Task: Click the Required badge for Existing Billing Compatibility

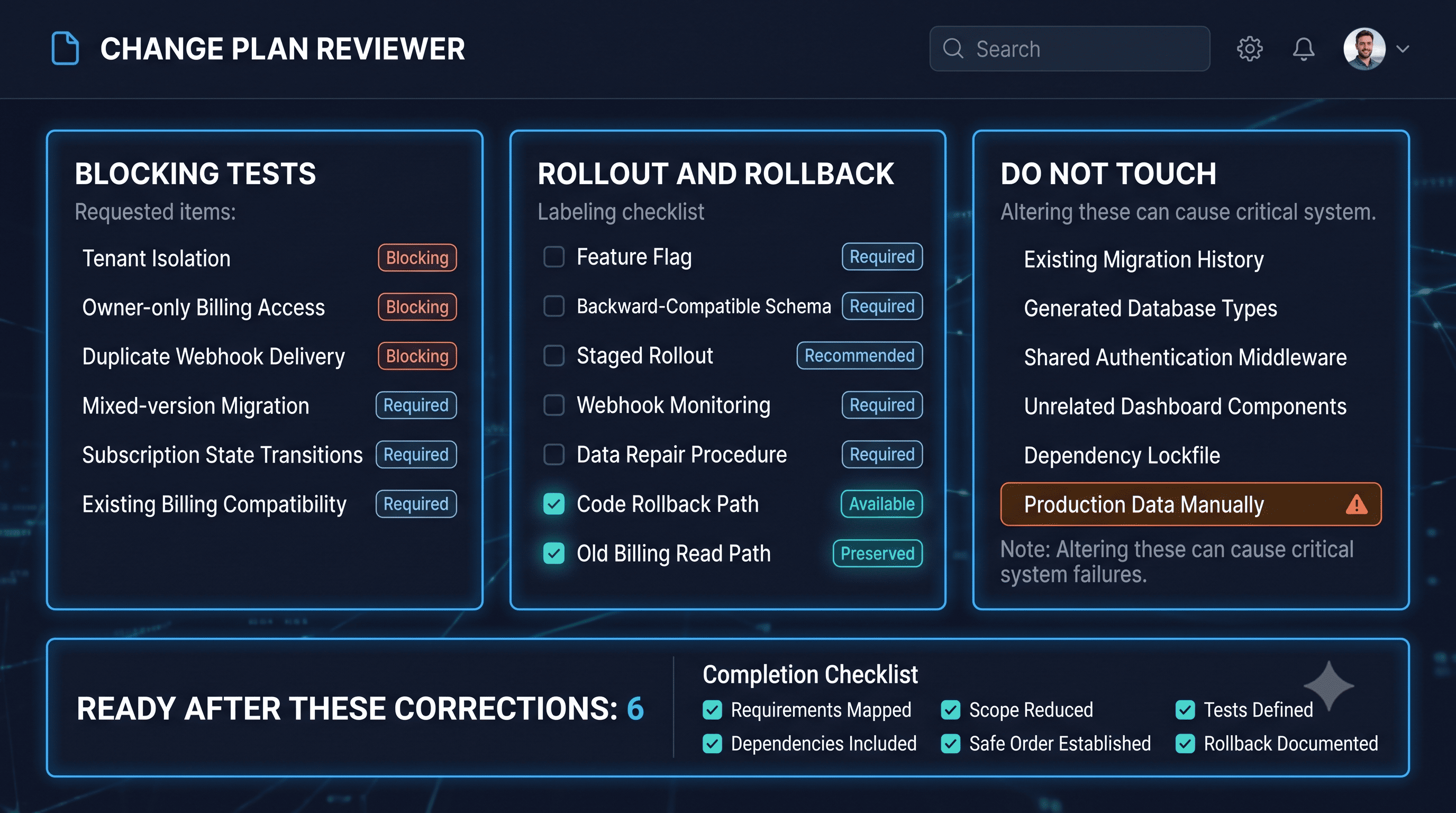Action: 416,504
